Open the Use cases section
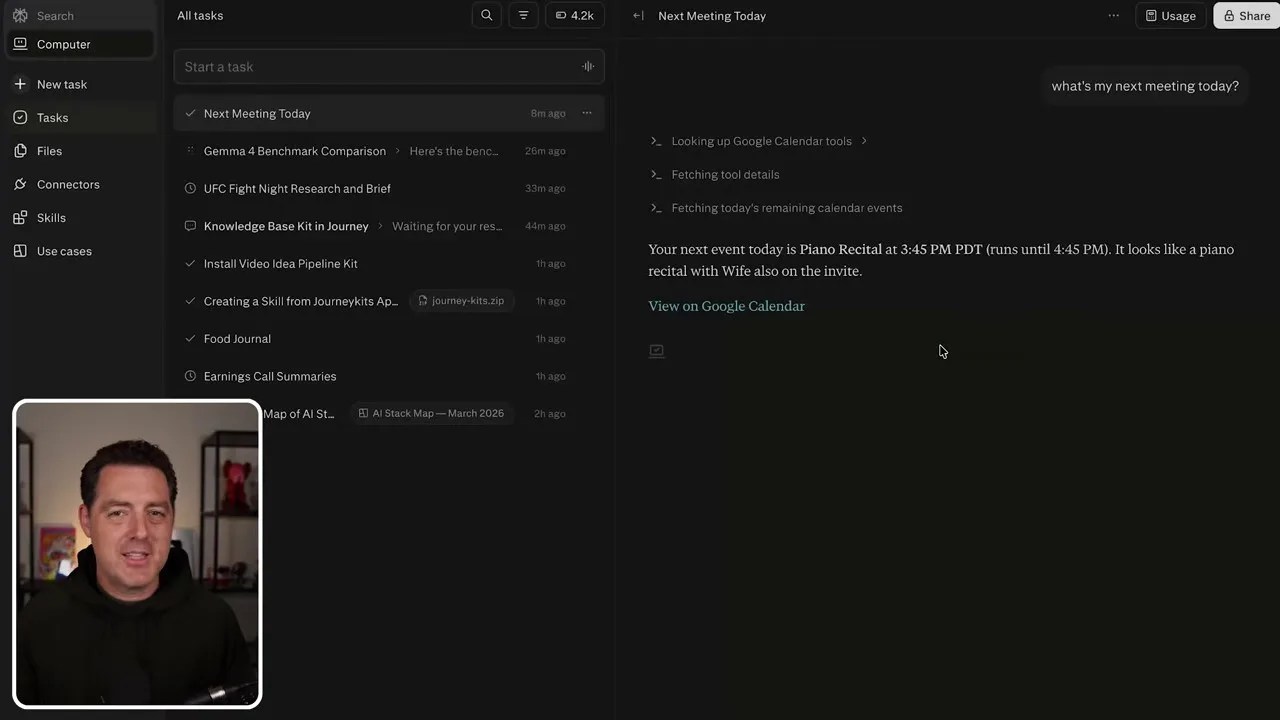The height and width of the screenshot is (720, 1280). (80, 251)
